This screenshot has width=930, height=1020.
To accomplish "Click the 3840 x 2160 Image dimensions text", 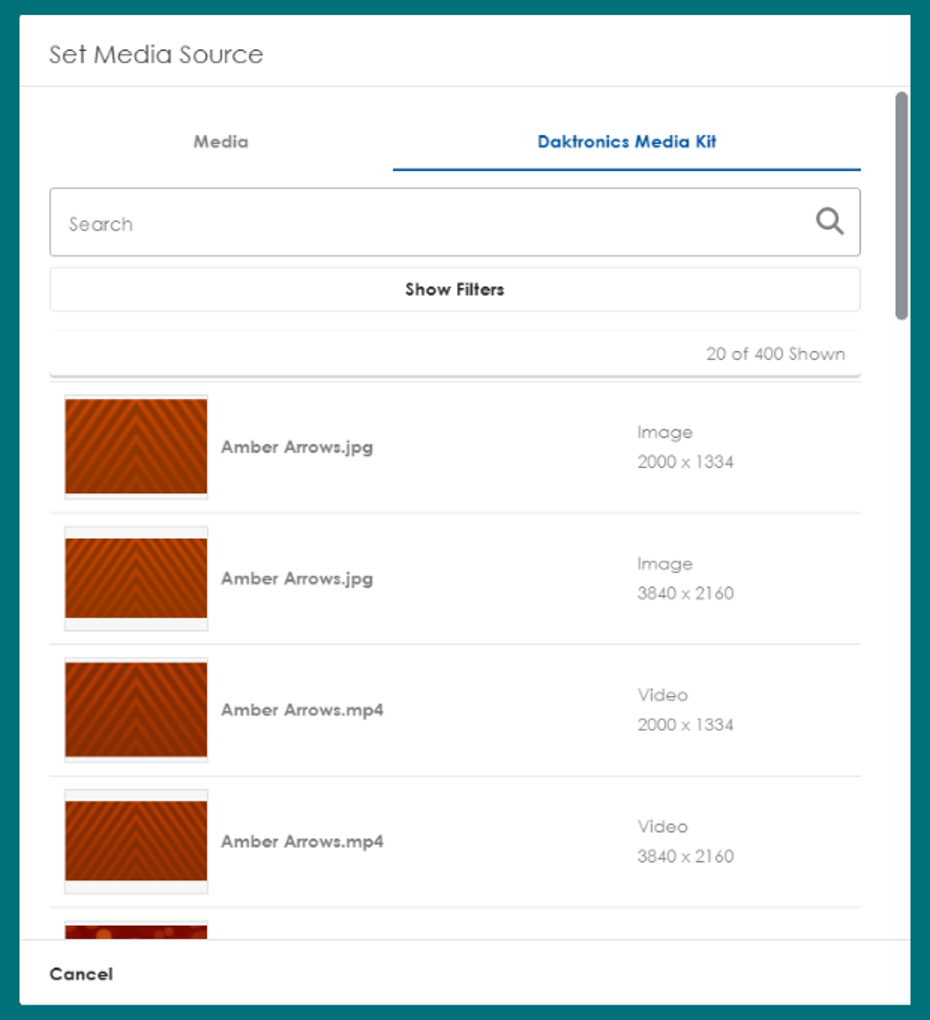I will 685,594.
